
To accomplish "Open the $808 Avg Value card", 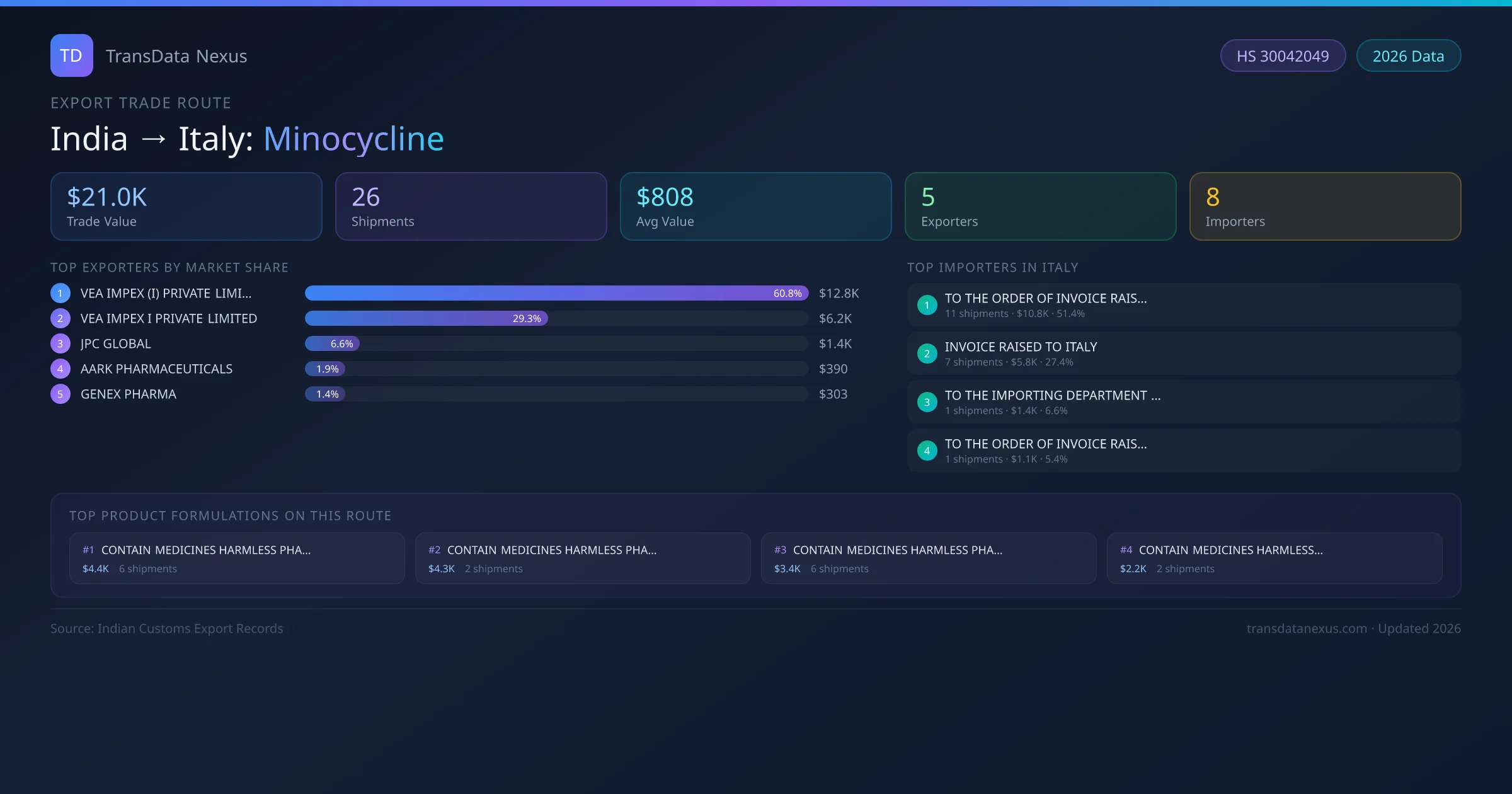I will tap(755, 206).
